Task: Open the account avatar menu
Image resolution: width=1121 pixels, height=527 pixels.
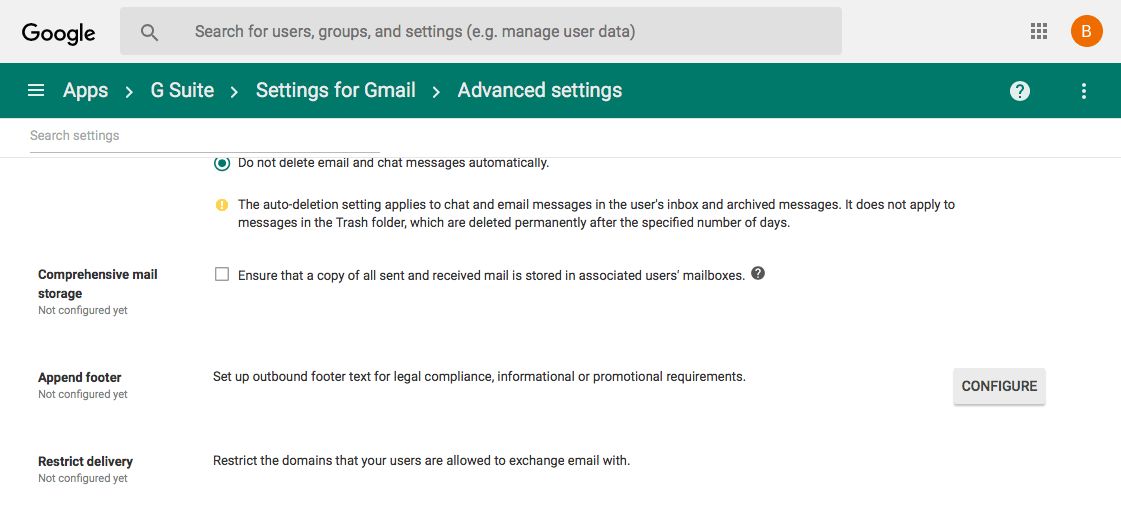Action: pyautogui.click(x=1086, y=31)
